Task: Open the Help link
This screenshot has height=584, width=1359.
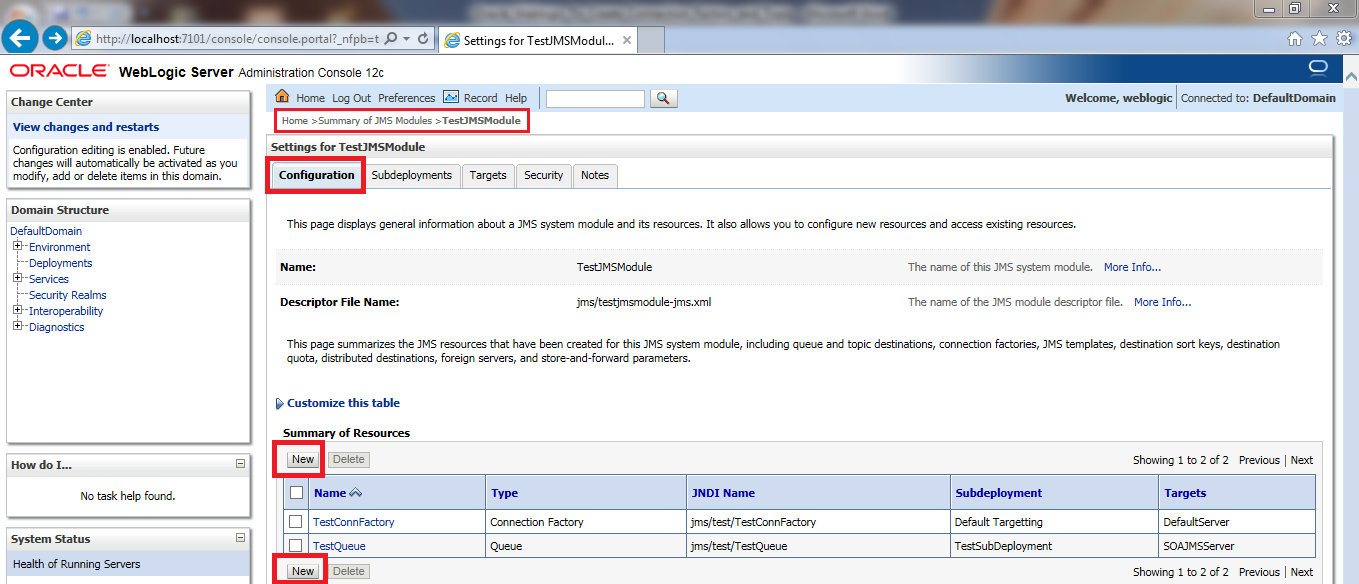Action: 516,98
